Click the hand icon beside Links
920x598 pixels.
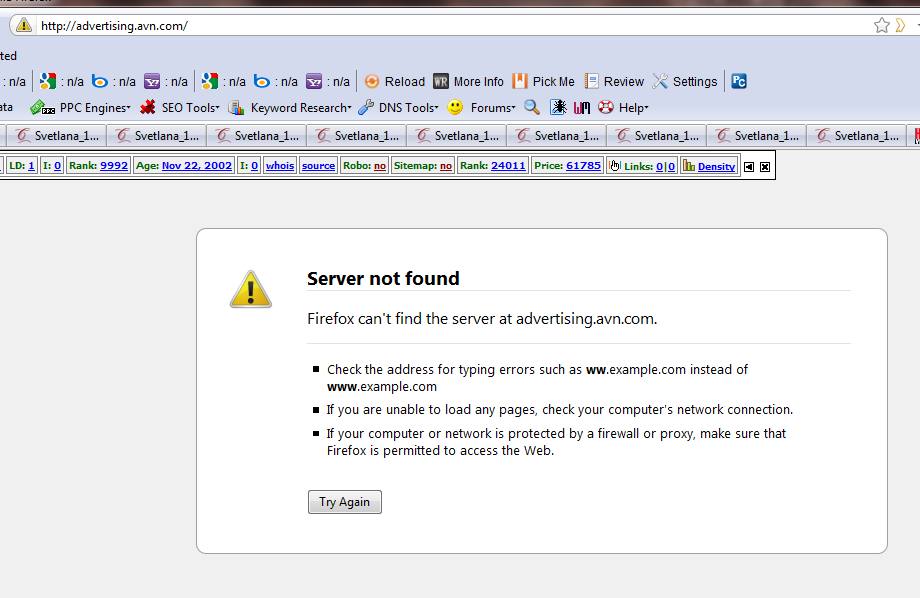point(614,166)
